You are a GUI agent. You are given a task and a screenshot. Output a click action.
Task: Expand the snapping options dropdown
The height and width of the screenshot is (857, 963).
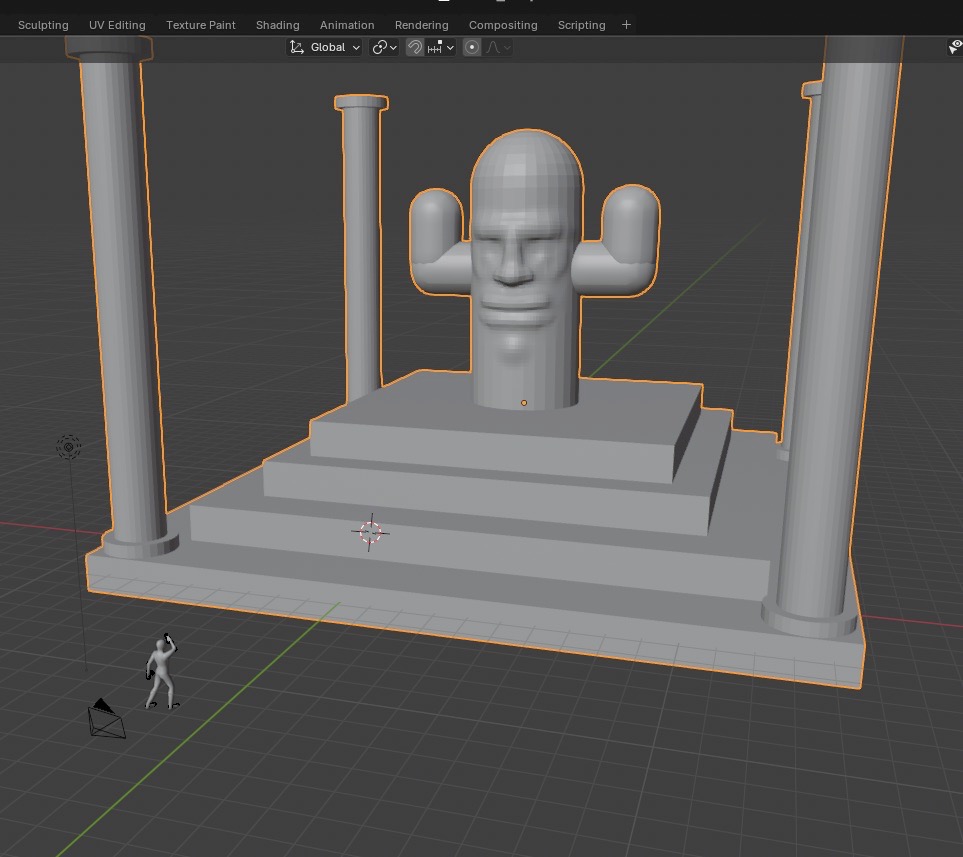441,47
